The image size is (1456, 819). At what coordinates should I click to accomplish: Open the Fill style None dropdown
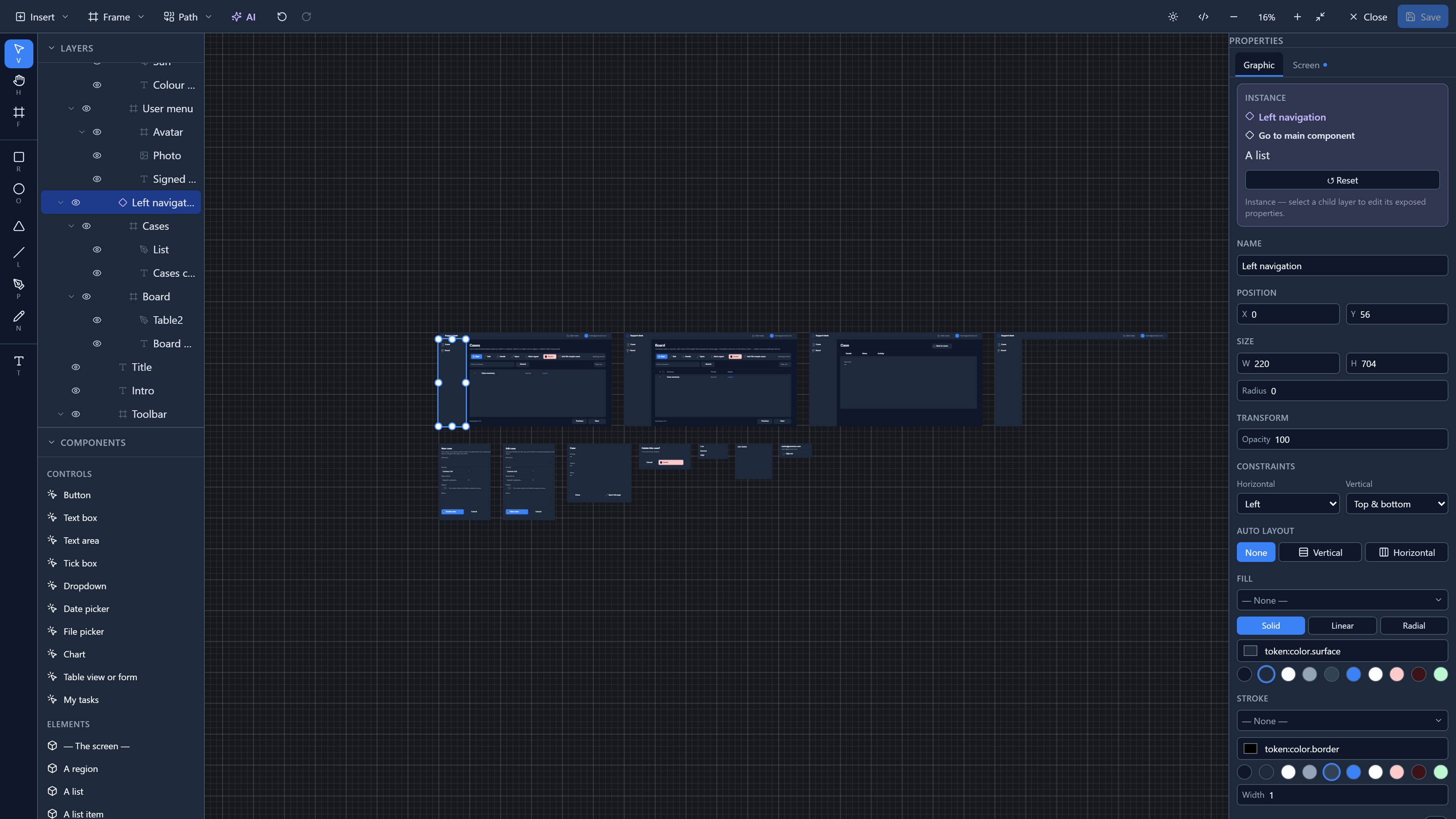click(1342, 600)
